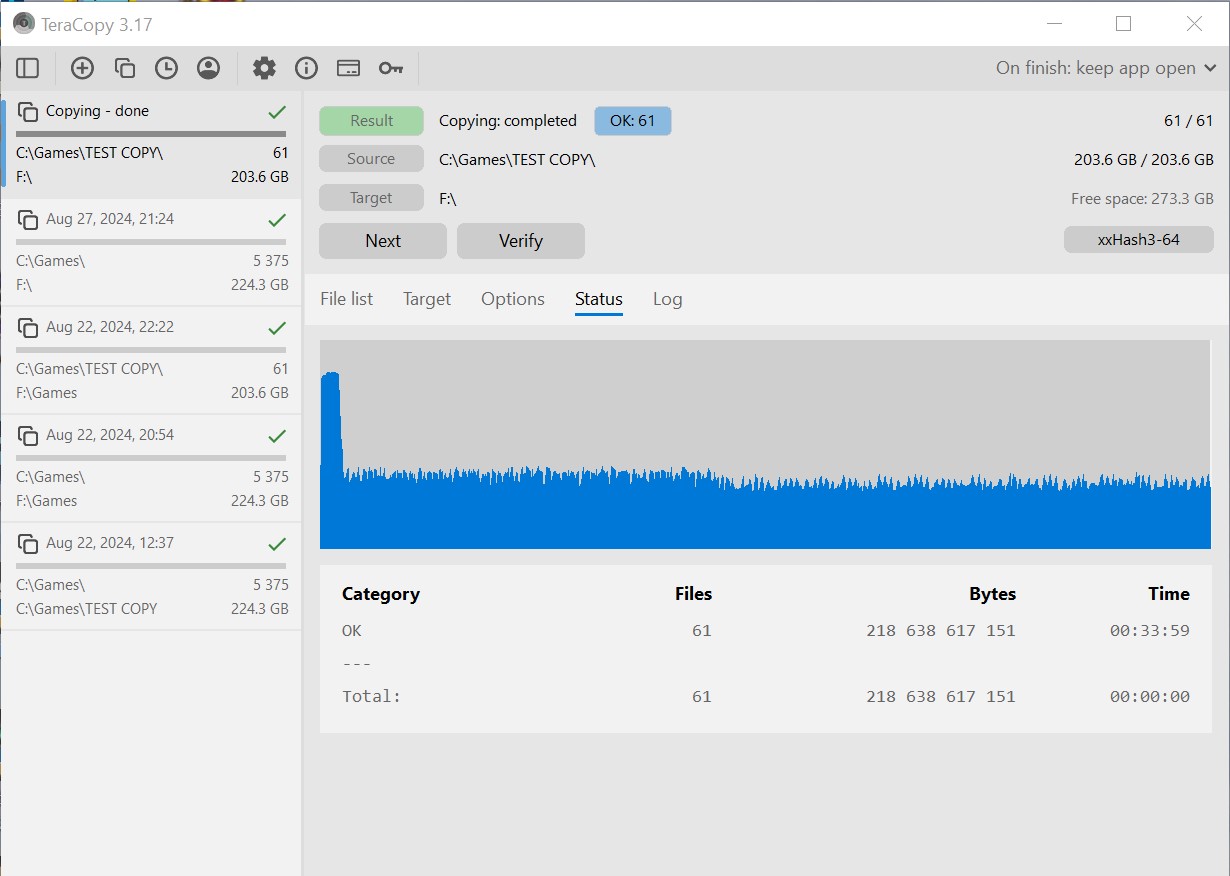Click '203.6 GB / 203.6 GB' size text
Screen dimensions: 1230x876
(x=1144, y=159)
